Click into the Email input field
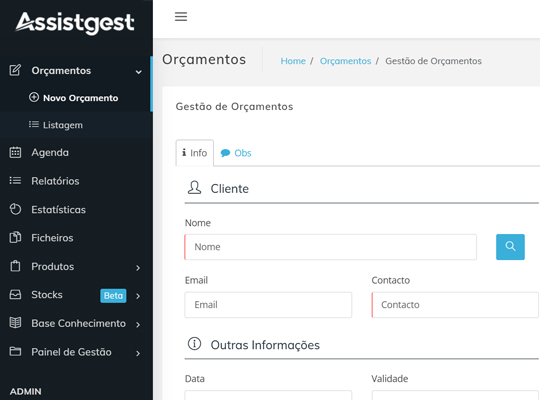 click(x=268, y=305)
